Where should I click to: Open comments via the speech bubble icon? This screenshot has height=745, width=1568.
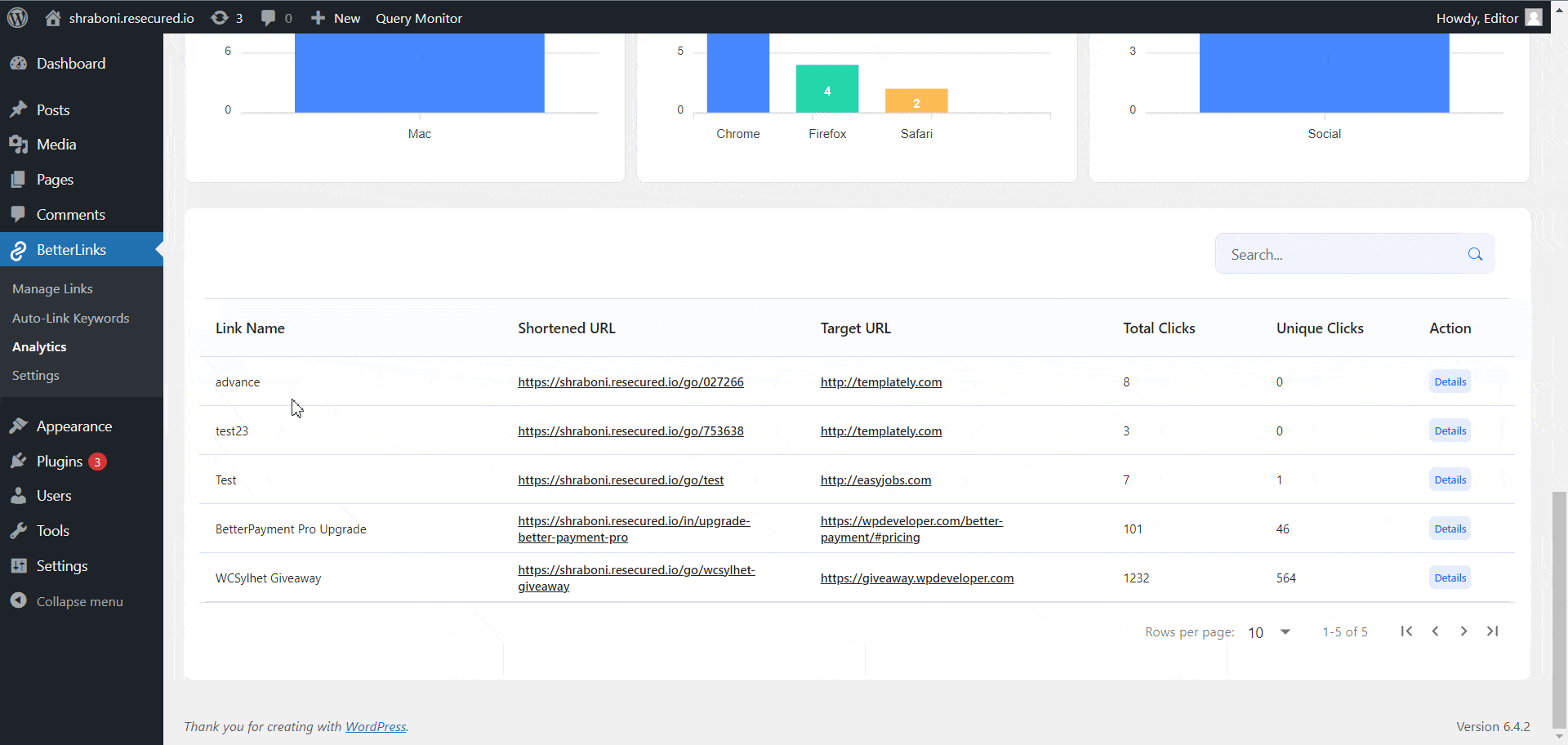(269, 17)
